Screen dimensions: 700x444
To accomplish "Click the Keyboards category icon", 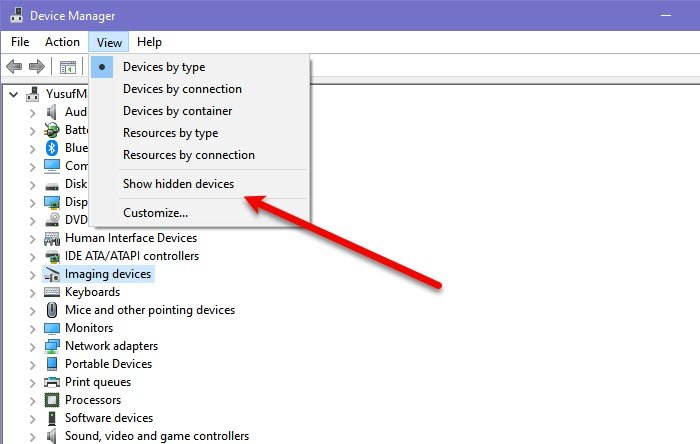I will point(52,292).
